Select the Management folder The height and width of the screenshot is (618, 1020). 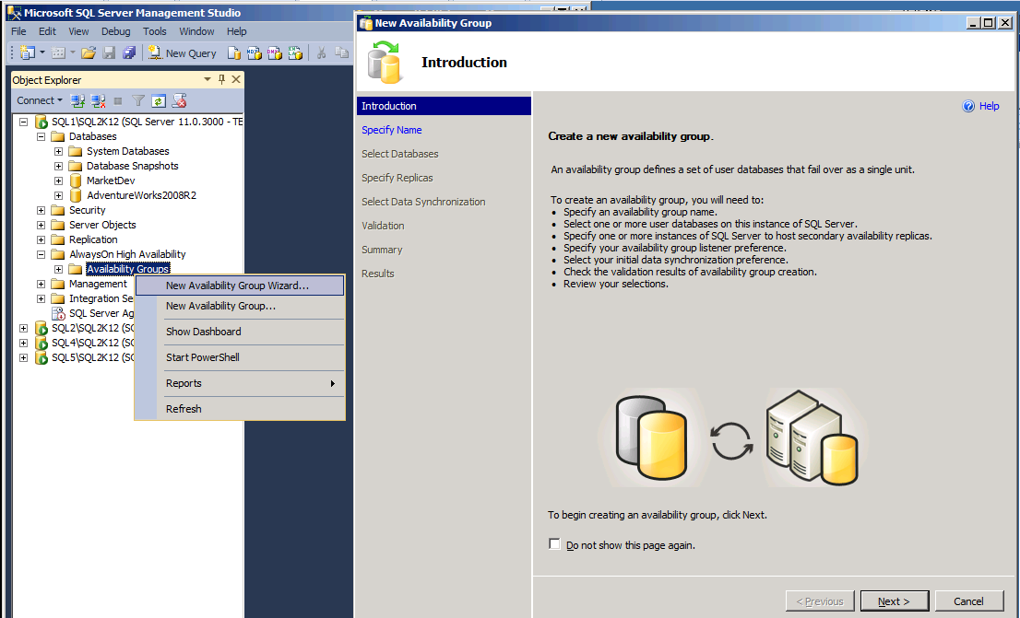[x=98, y=284]
